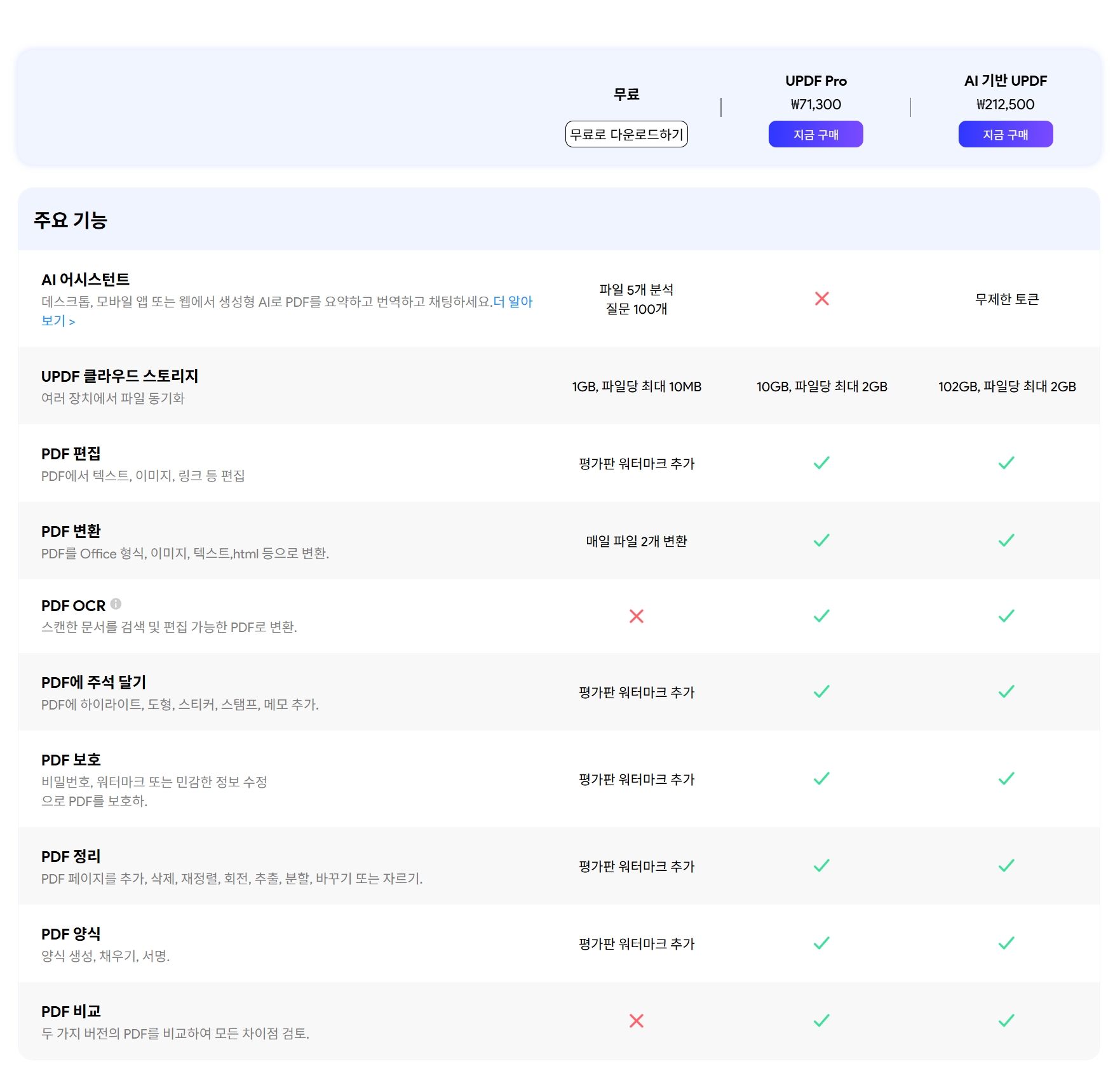Click the ₩71,300 price
This screenshot has height=1071, width=1120.
point(816,104)
